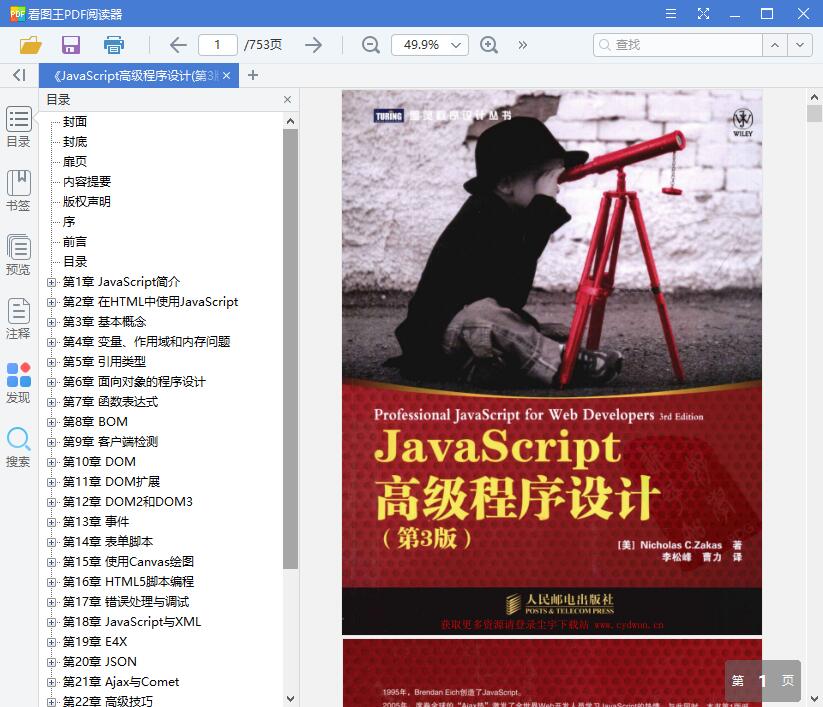Open chapter 第18章 JavaScript与XML

coord(132,622)
